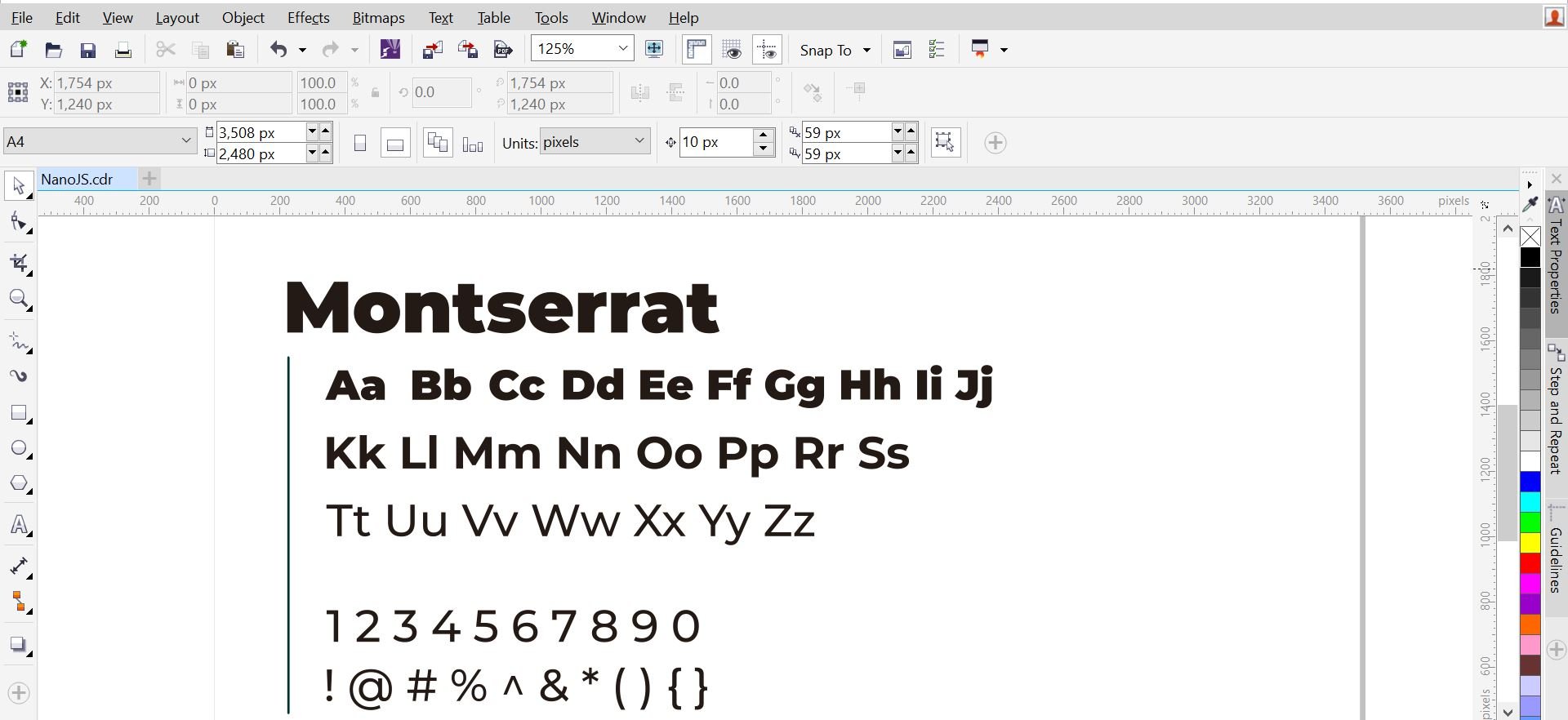Click the Full-screen preview icon
The height and width of the screenshot is (720, 1568).
click(x=654, y=49)
